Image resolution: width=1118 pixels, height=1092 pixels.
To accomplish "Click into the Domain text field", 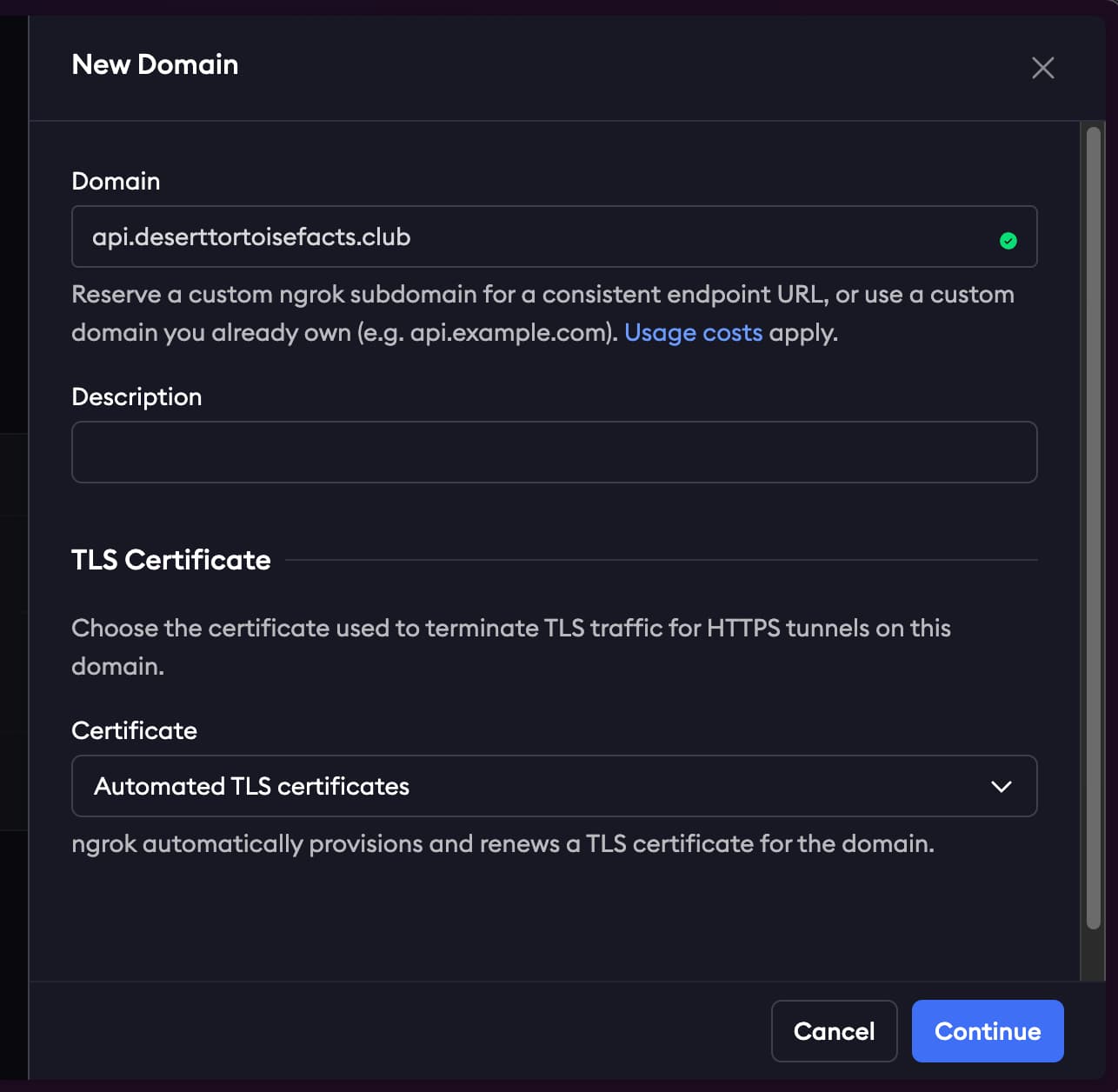I will (x=522, y=236).
